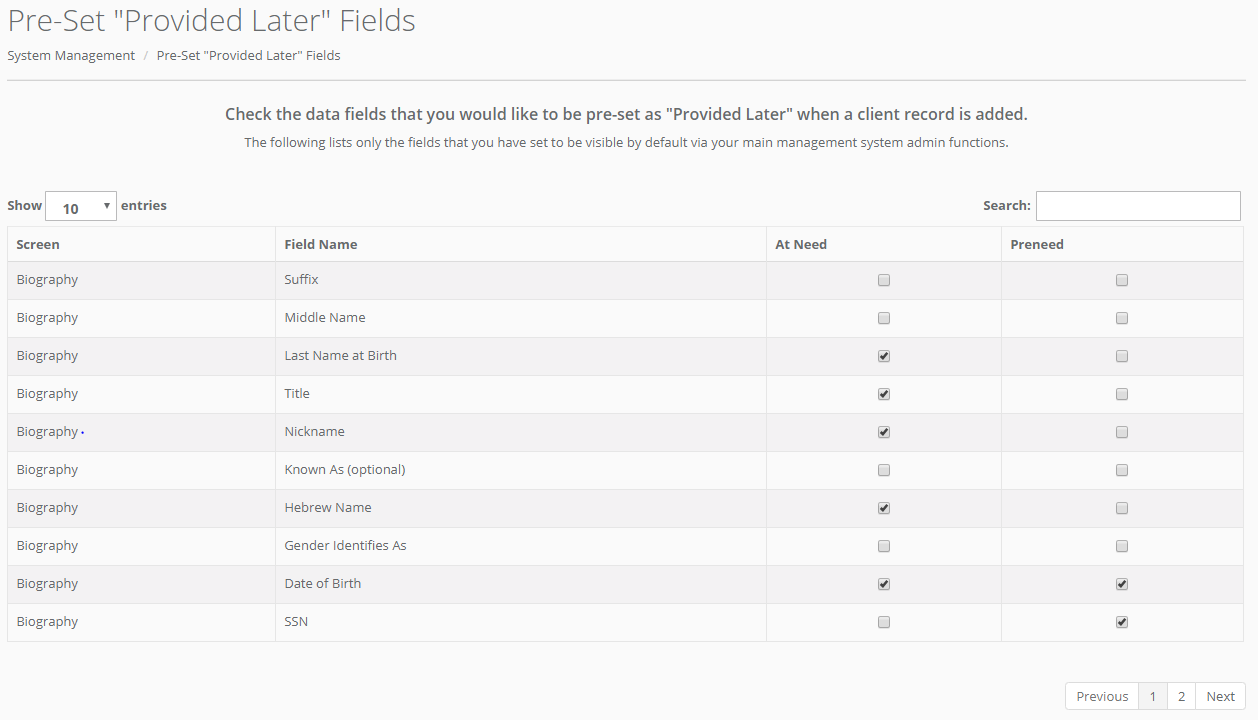Open System Management breadcrumb link
Image resolution: width=1258 pixels, height=720 pixels.
click(71, 56)
